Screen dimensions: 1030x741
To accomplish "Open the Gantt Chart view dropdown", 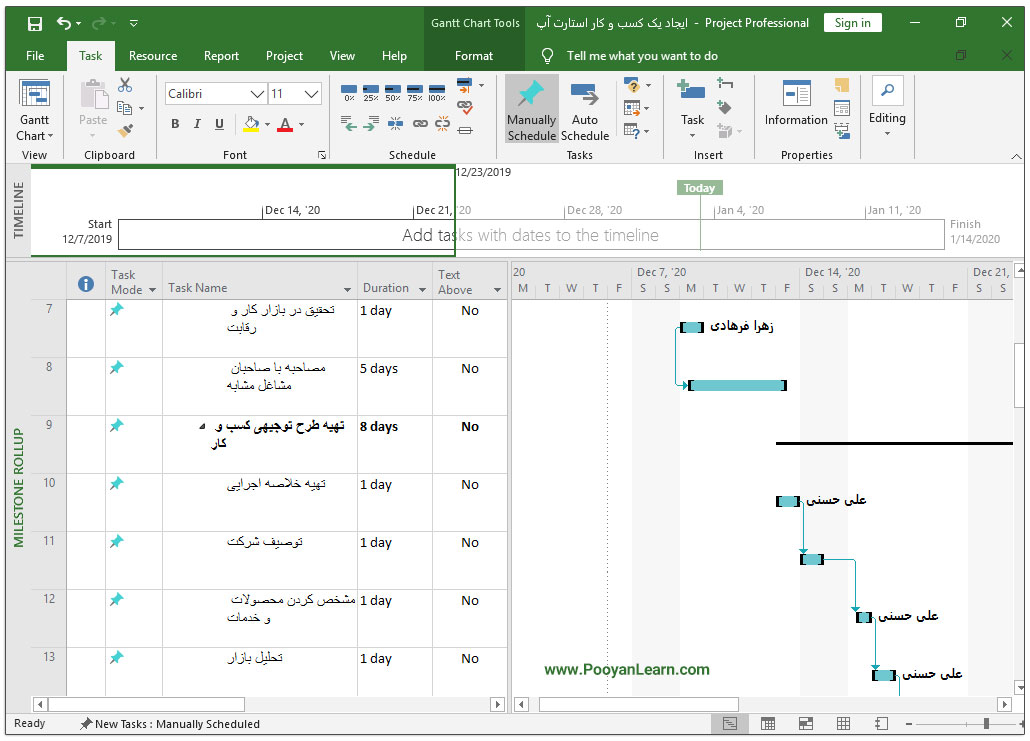I will click(35, 136).
